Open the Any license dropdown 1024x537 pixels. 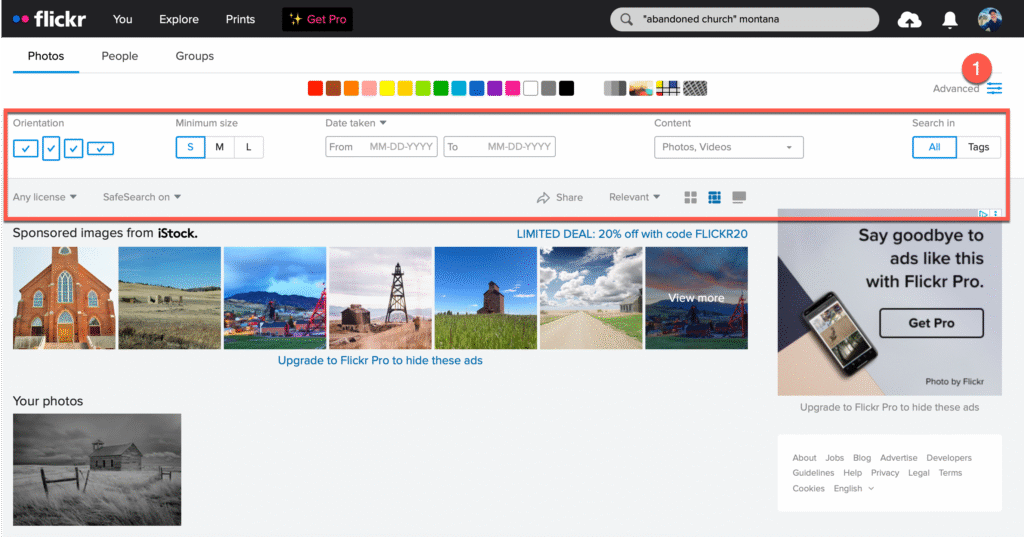pyautogui.click(x=45, y=198)
